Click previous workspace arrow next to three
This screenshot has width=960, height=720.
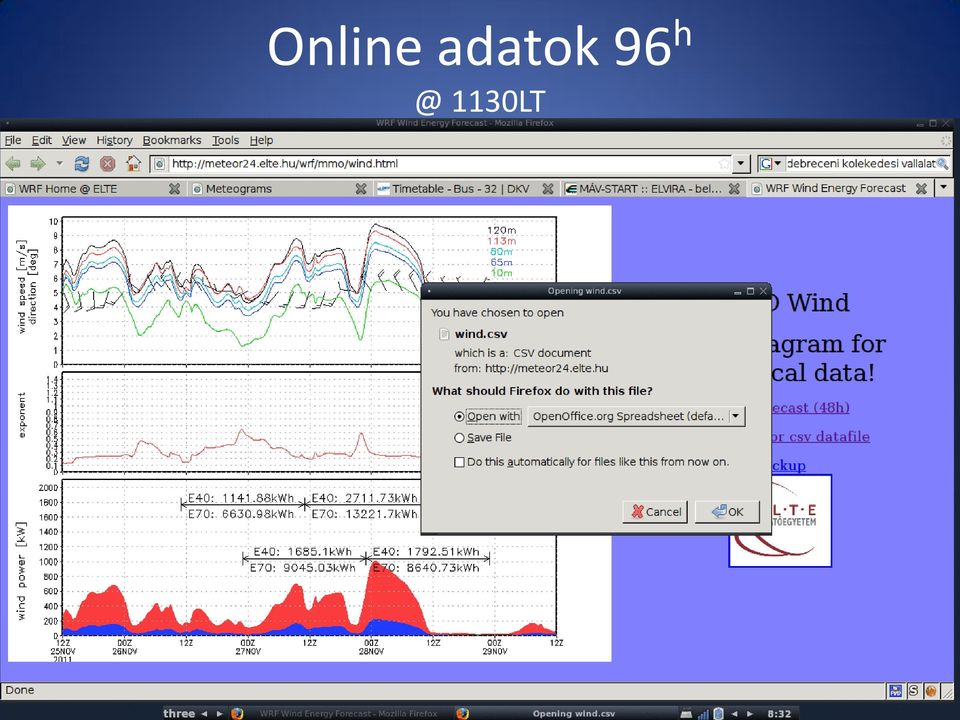tap(204, 713)
